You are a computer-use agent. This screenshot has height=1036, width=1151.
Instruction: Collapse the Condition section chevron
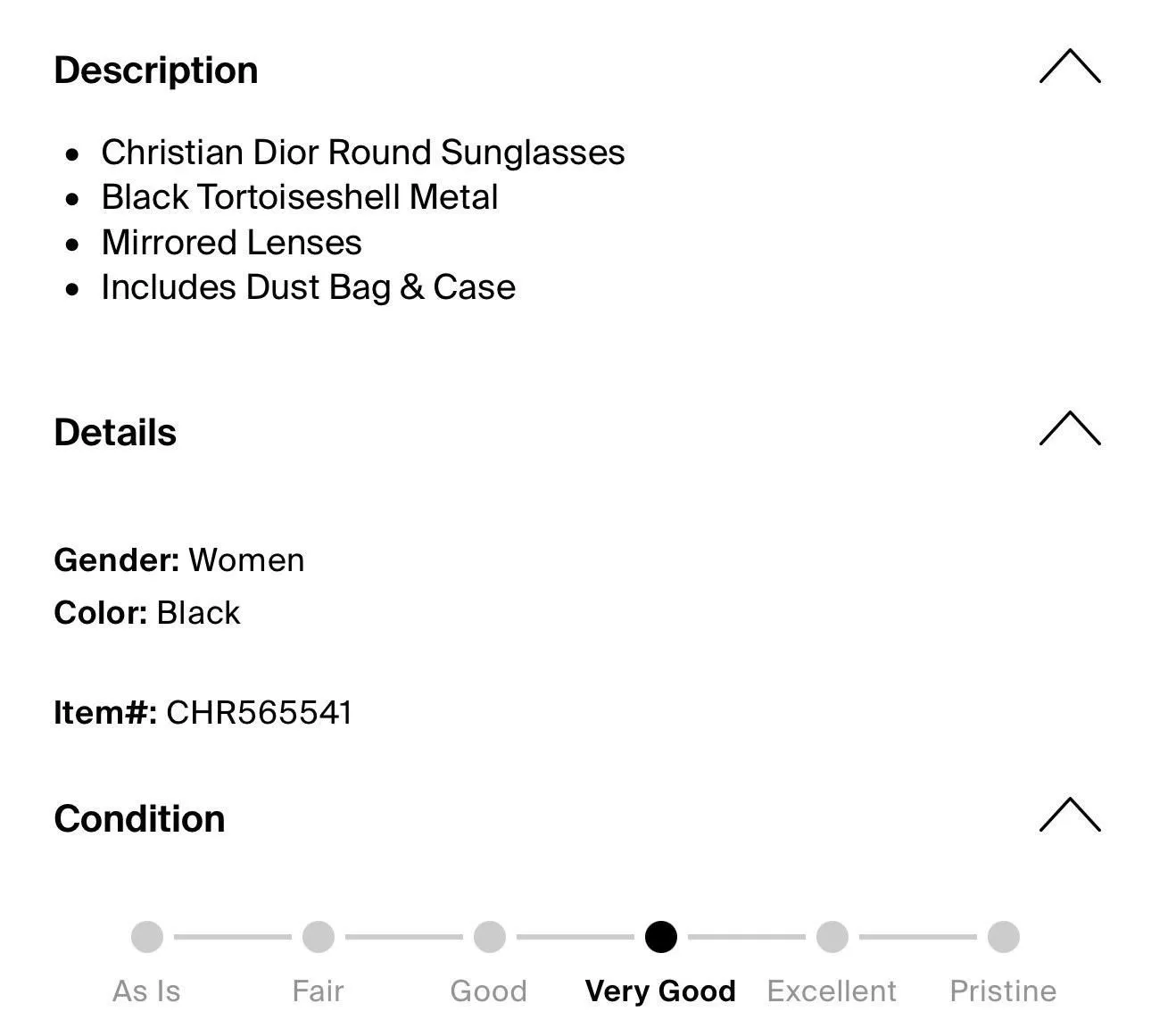1070,815
